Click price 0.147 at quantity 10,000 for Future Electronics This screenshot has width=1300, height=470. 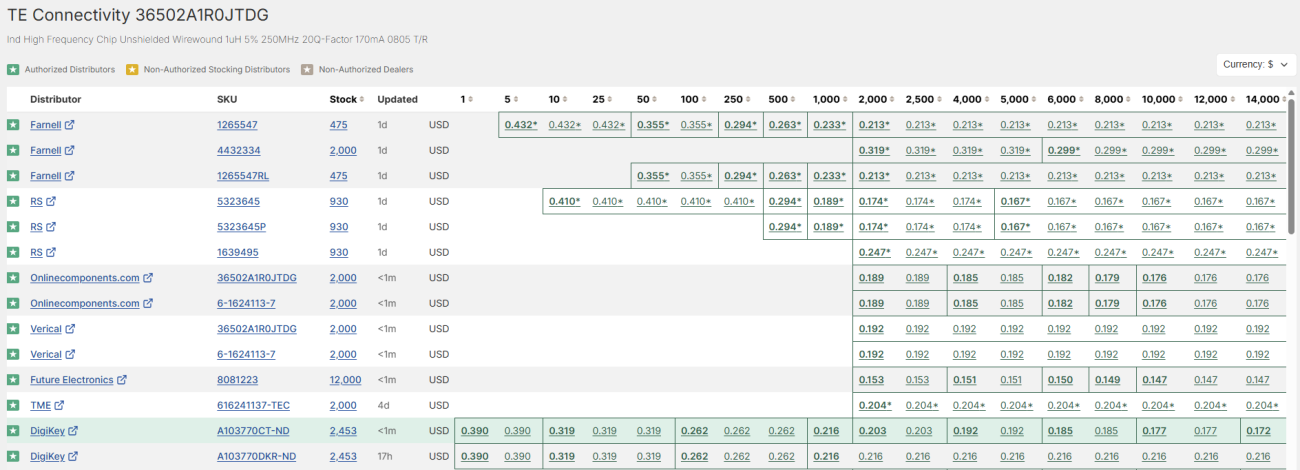1155,380
